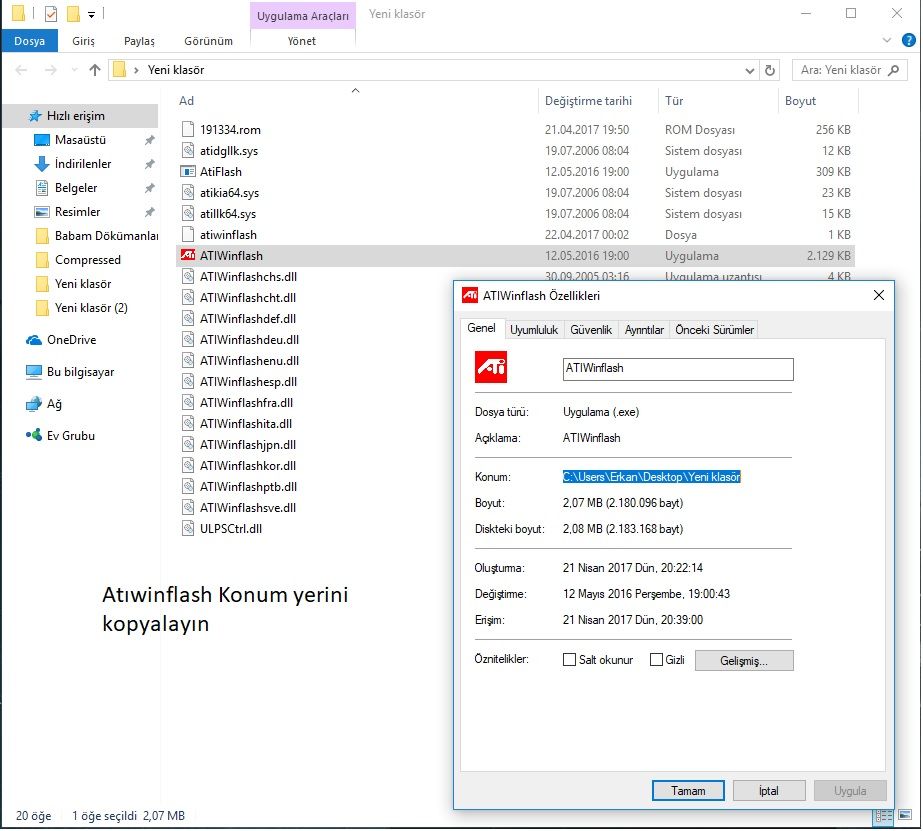Close the ATIWinflash Özellikleri dialog
923x831 pixels.
point(879,295)
